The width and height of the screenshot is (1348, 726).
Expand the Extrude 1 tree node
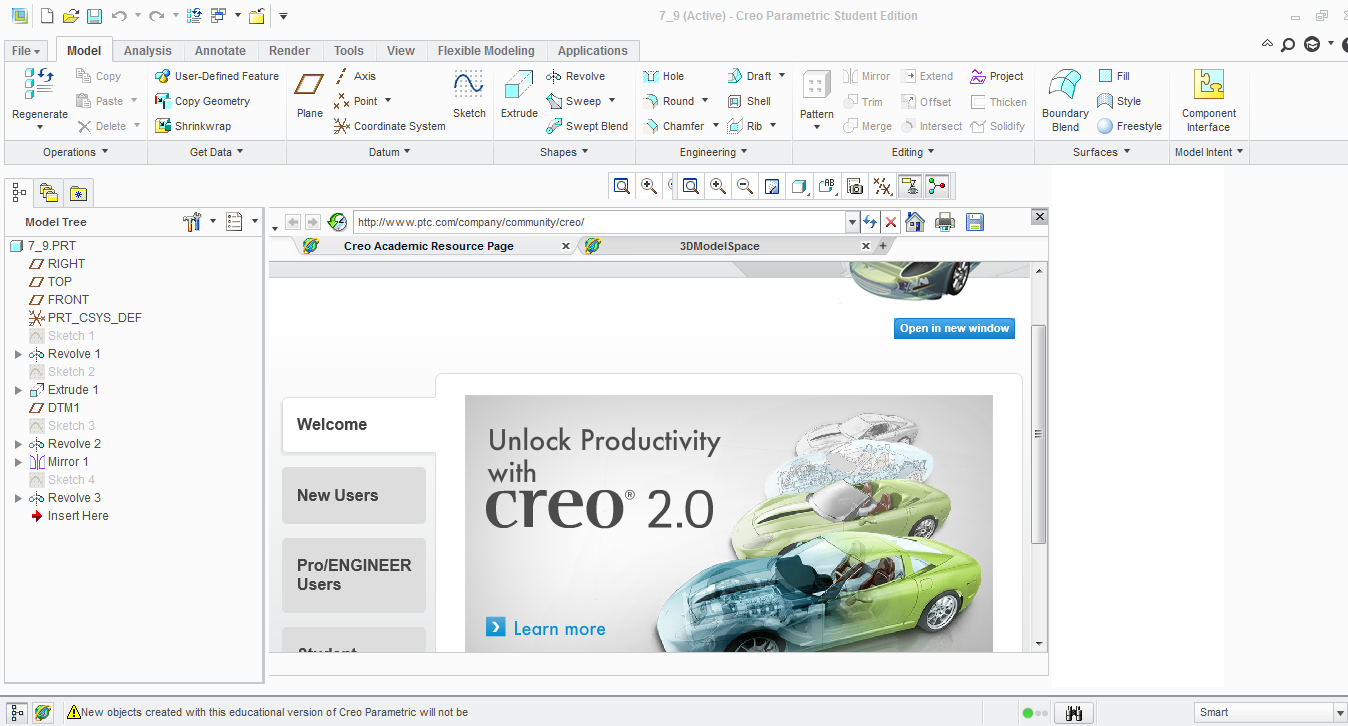click(18, 390)
